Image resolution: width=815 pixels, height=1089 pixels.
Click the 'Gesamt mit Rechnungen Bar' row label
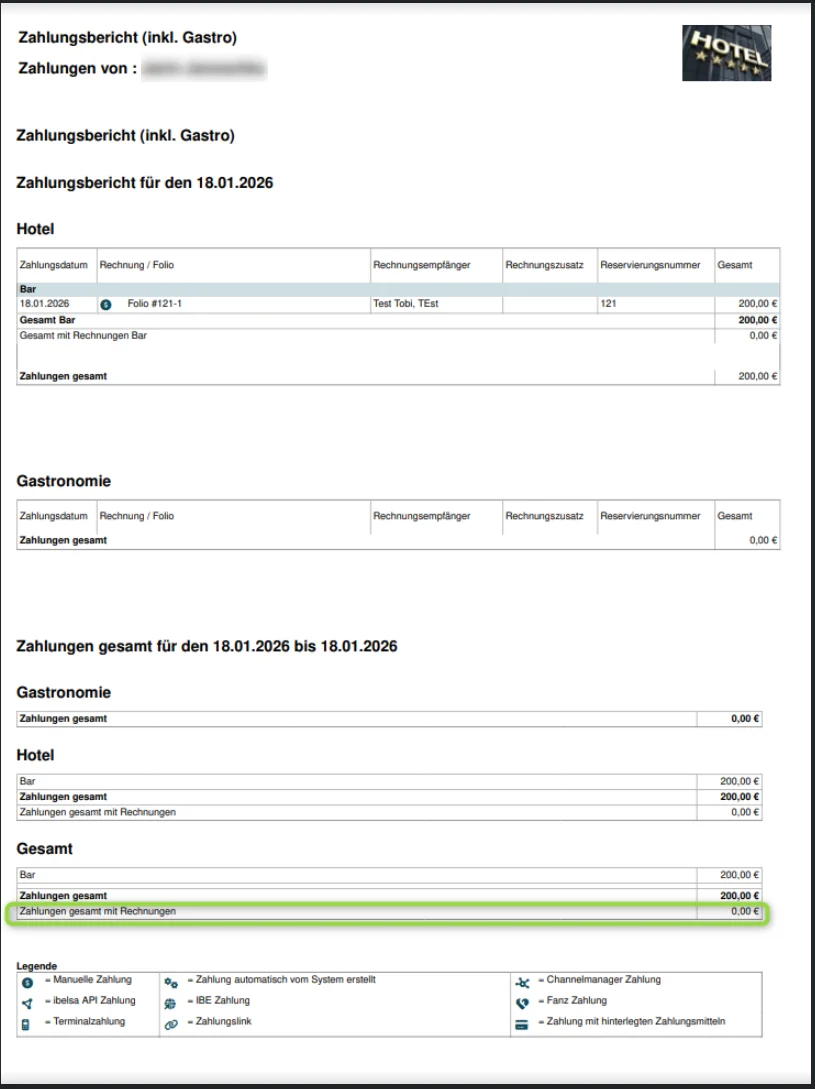[x=83, y=335]
